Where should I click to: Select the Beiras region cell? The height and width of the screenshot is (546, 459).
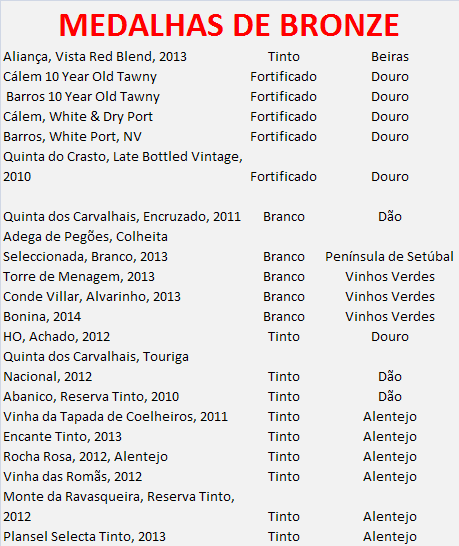(x=390, y=56)
